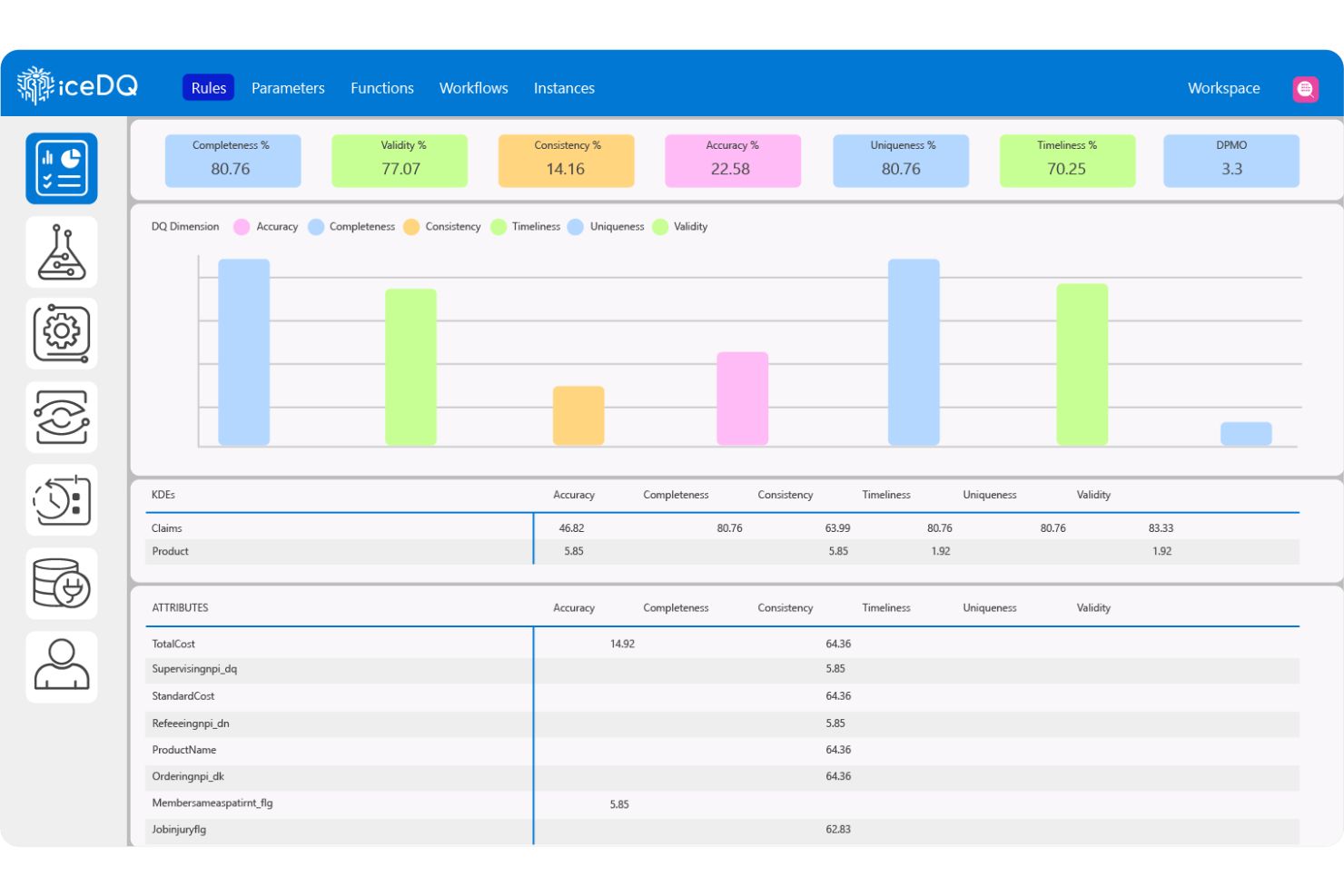Click Jobinjuryflg value 62.83
Viewport: 1344px width, 896px height.
838,829
